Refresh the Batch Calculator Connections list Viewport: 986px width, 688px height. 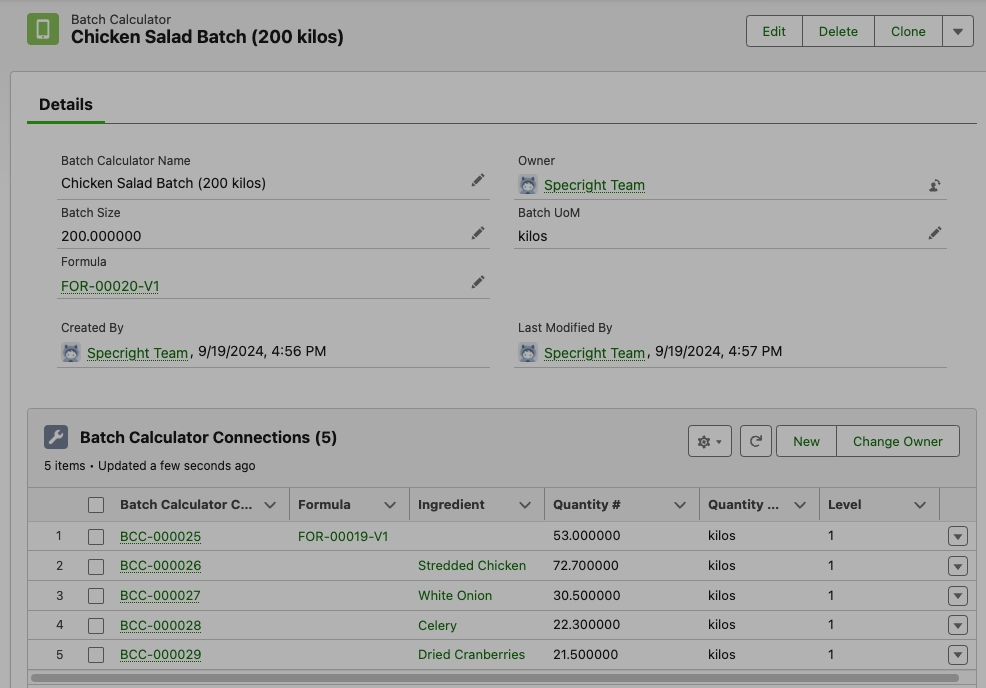tap(756, 441)
